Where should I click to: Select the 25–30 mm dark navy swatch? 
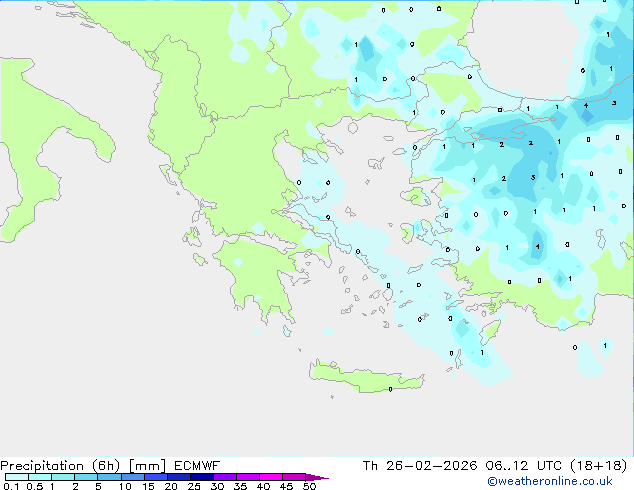click(201, 477)
